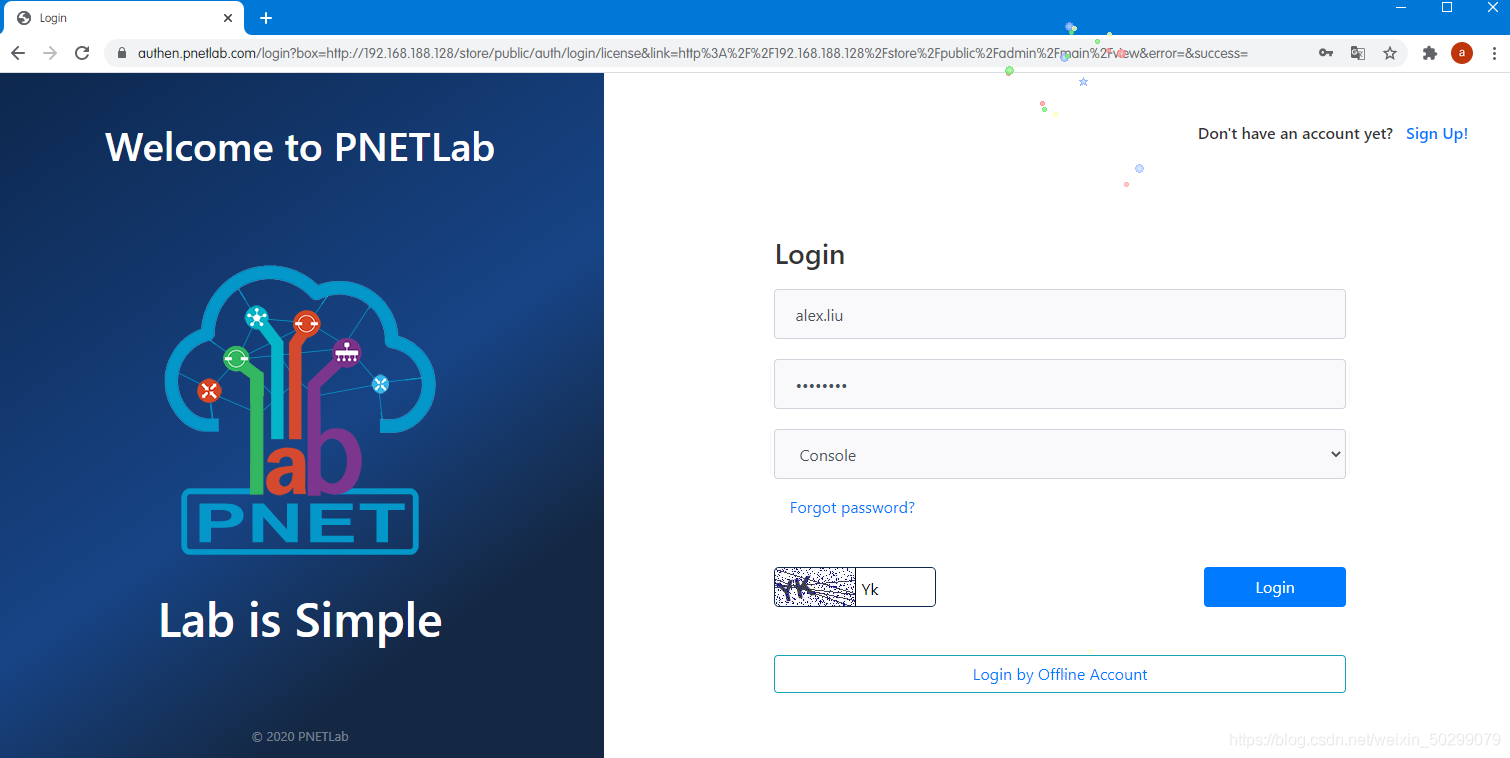Click Don't have an account yet? text
This screenshot has height=758, width=1510.
click(1295, 134)
